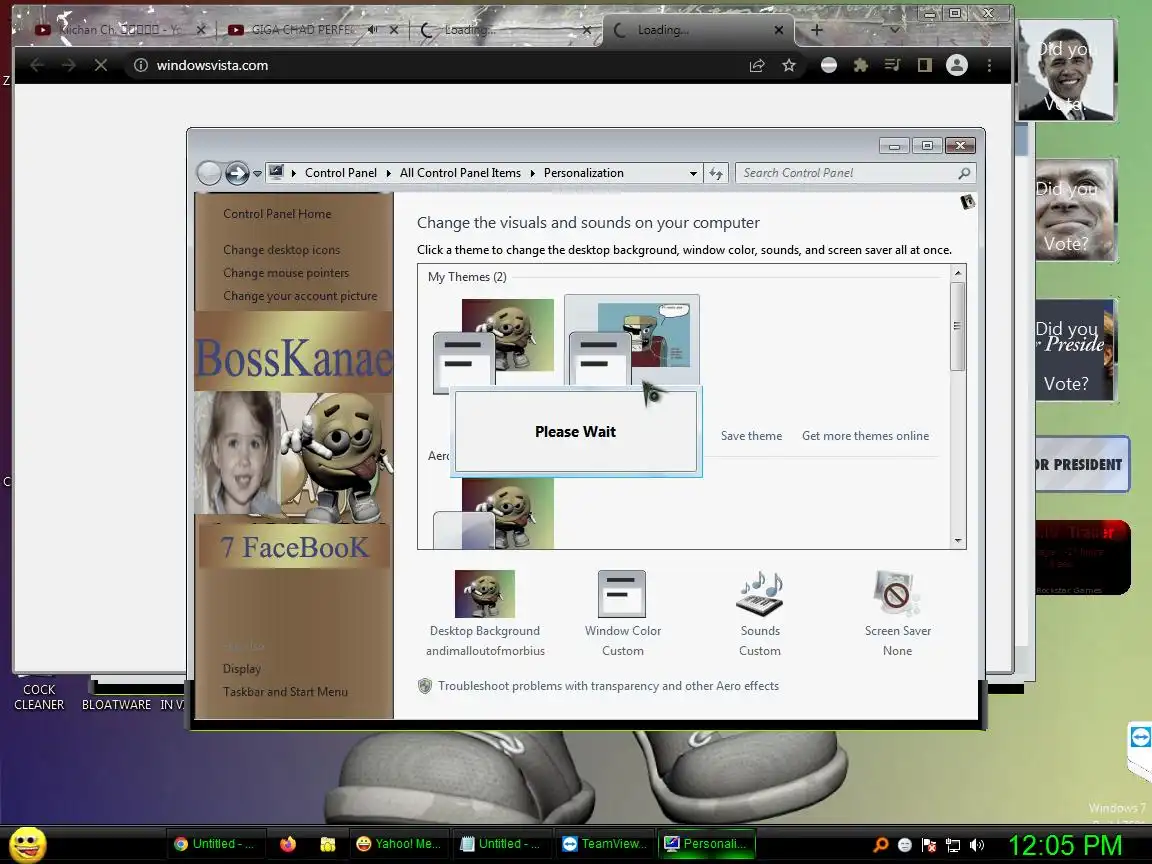Open Firefox from the taskbar
This screenshot has width=1152, height=864.
(x=287, y=844)
